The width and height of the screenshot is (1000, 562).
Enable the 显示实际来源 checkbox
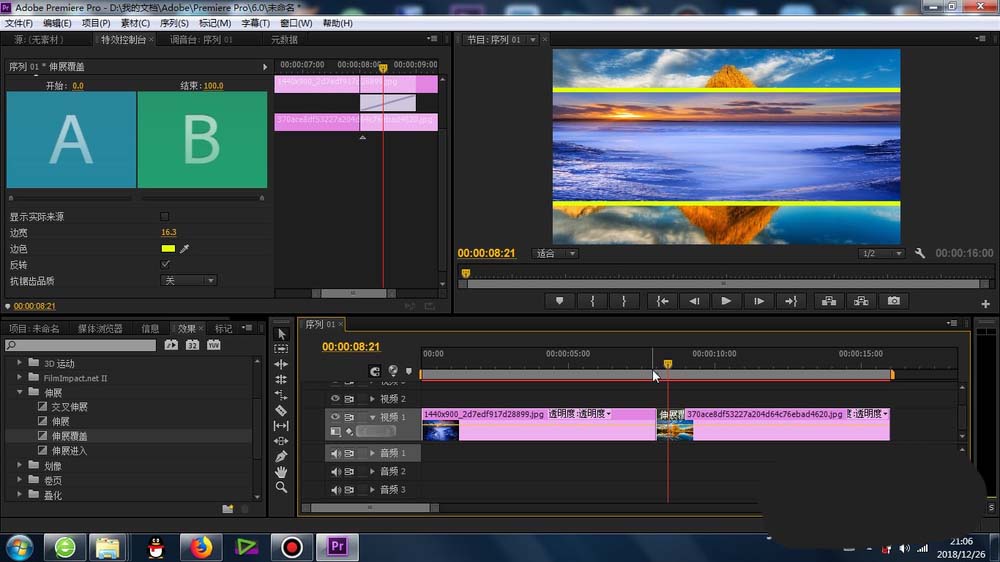click(x=165, y=216)
